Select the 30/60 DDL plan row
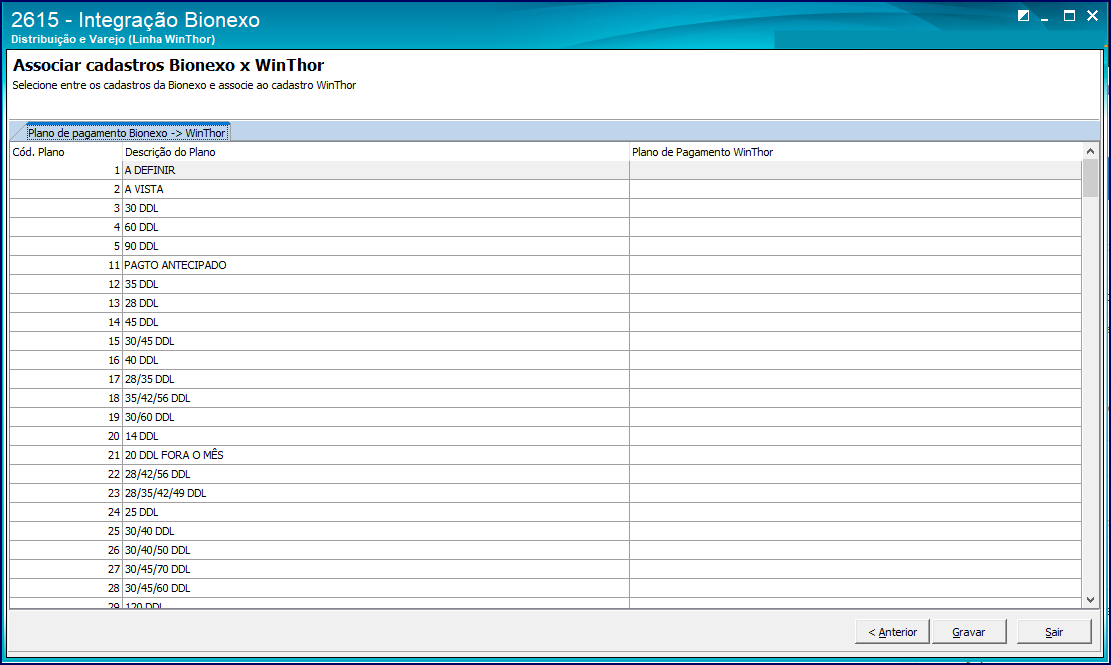Viewport: 1111px width, 665px height. (x=546, y=417)
